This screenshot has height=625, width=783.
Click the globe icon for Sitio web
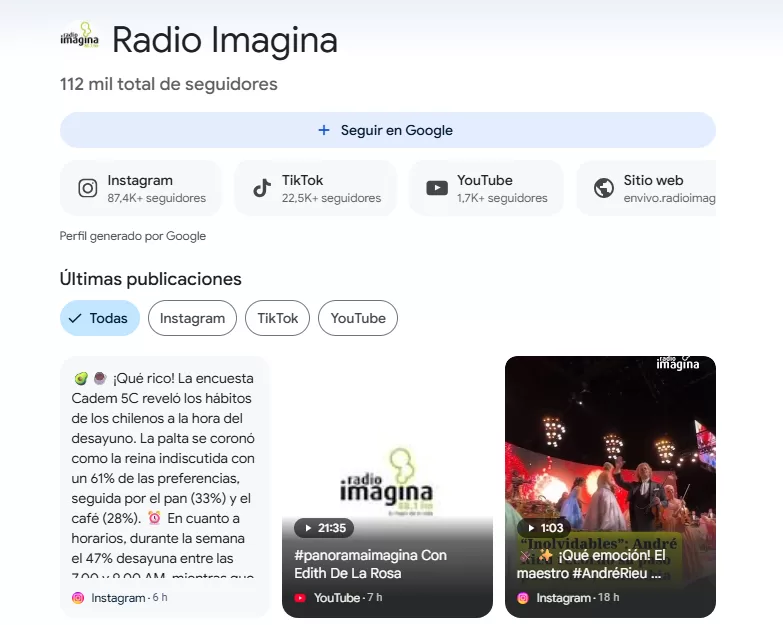coord(603,188)
